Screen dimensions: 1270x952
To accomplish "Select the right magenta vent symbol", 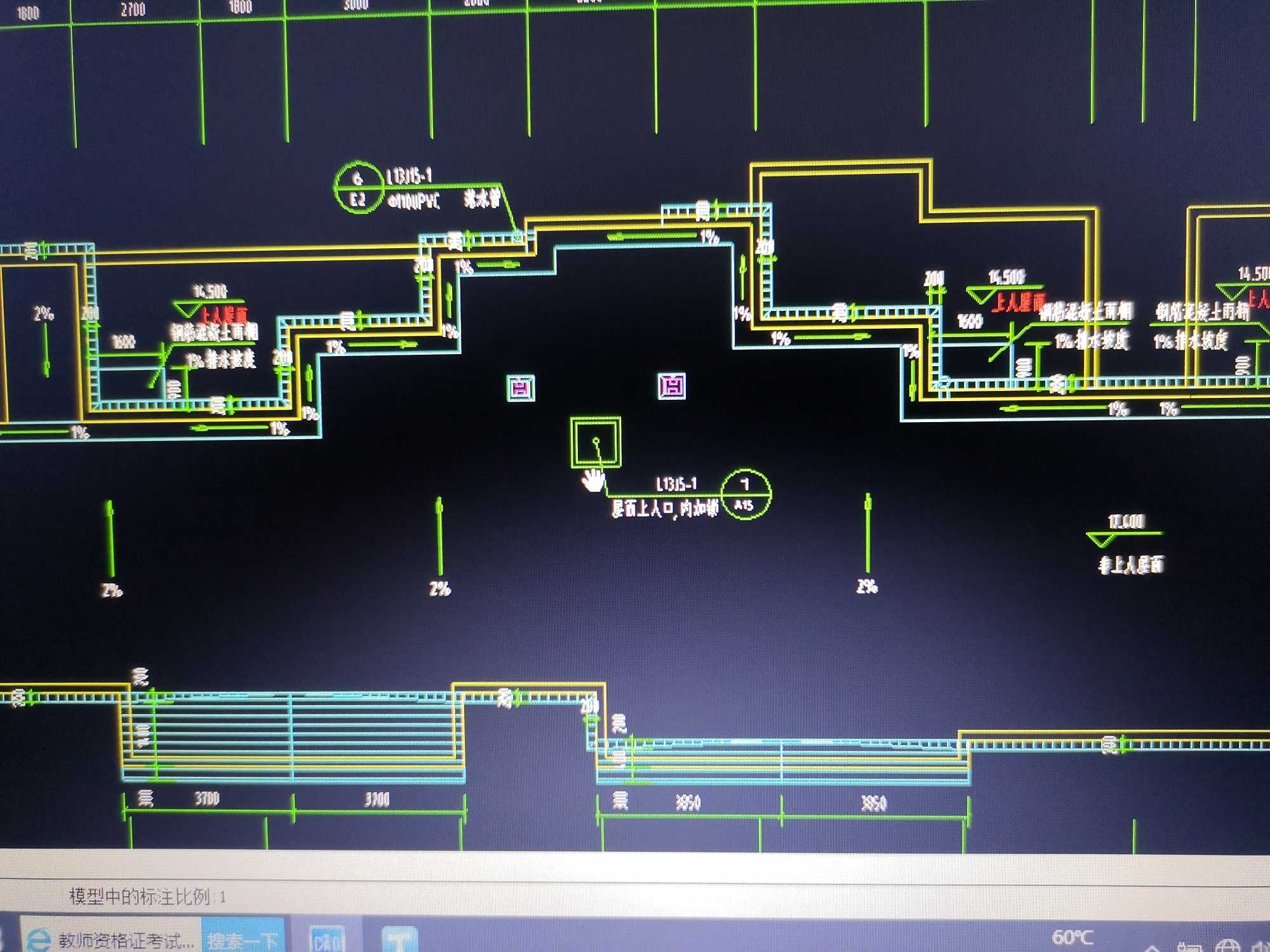I will [672, 386].
